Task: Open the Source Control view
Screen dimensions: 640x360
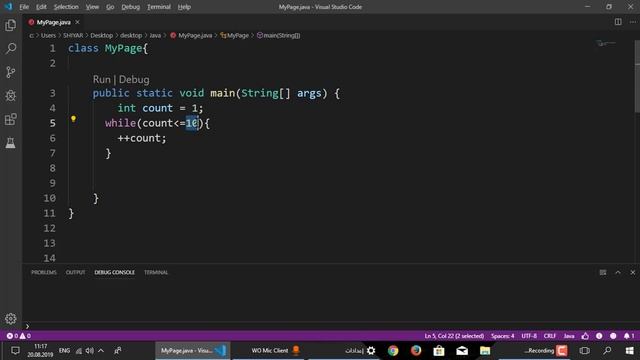Action: click(11, 72)
